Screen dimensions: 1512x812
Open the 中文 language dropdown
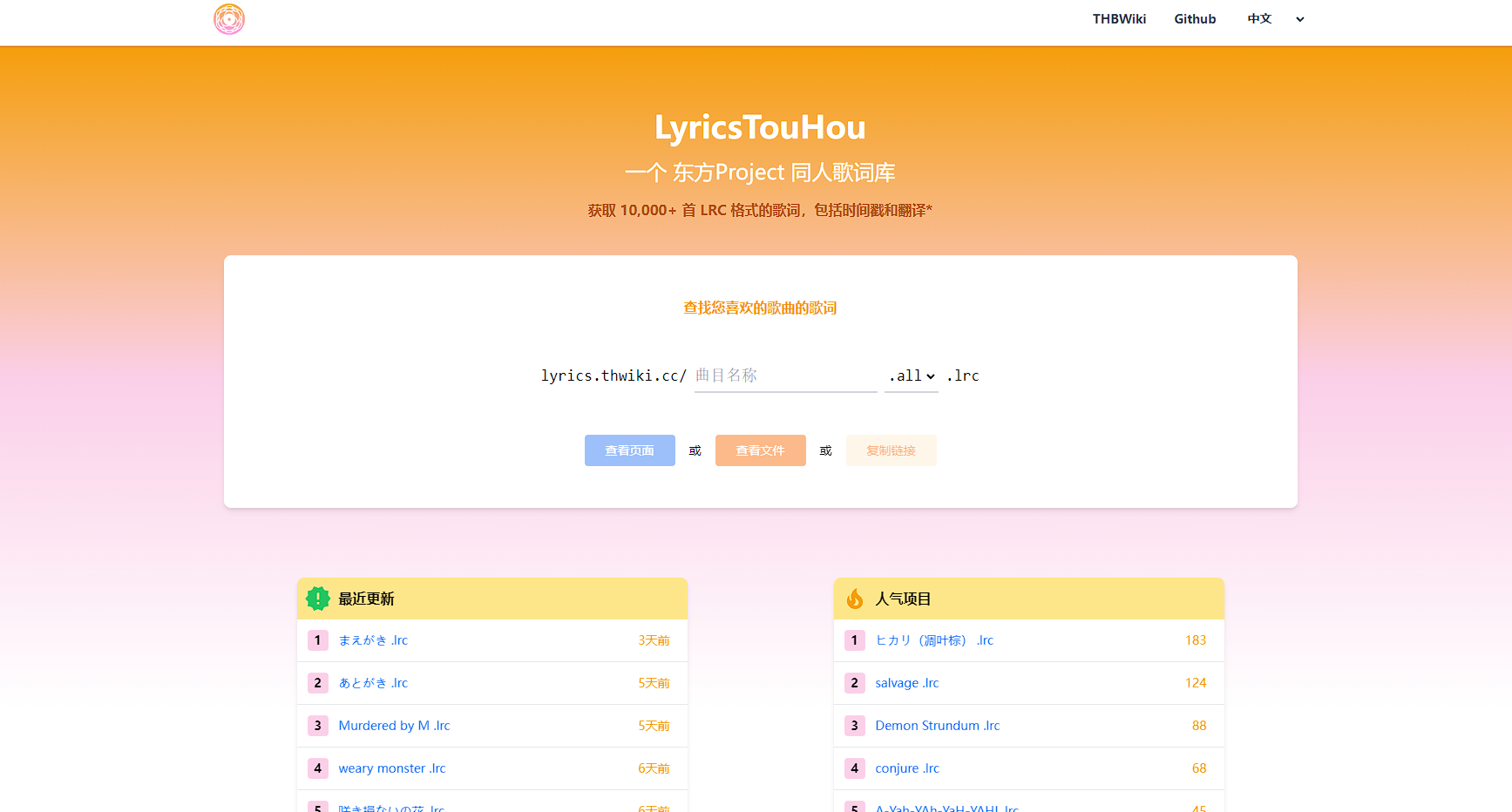tap(1276, 19)
